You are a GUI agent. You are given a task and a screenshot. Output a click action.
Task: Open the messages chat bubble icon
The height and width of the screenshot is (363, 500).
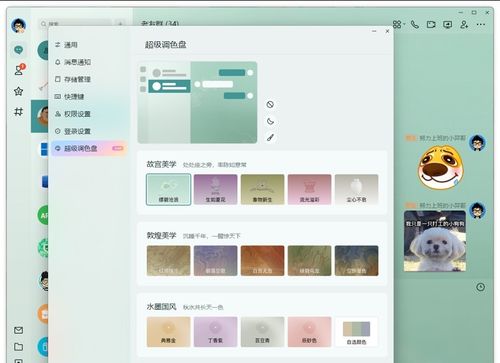click(x=19, y=50)
